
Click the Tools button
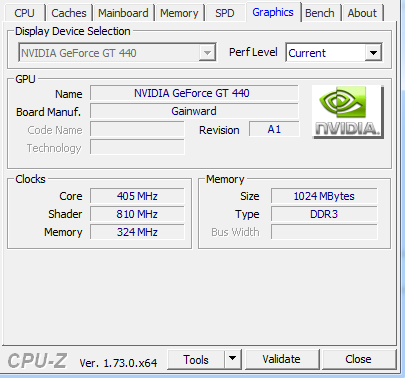pyautogui.click(x=196, y=359)
